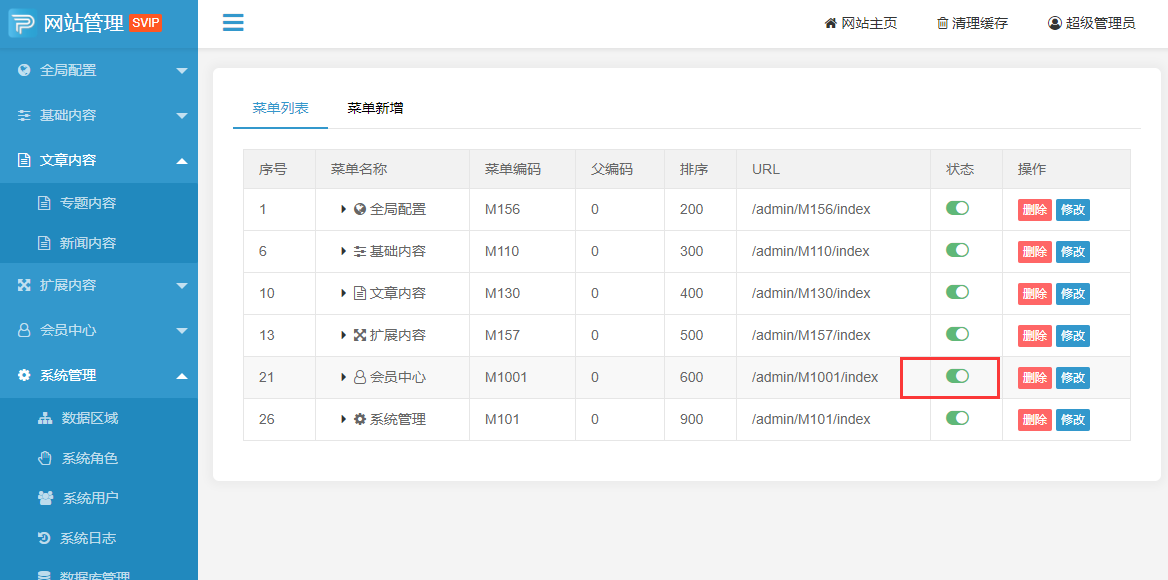Toggle status switch for 会员中心 row

(957, 376)
